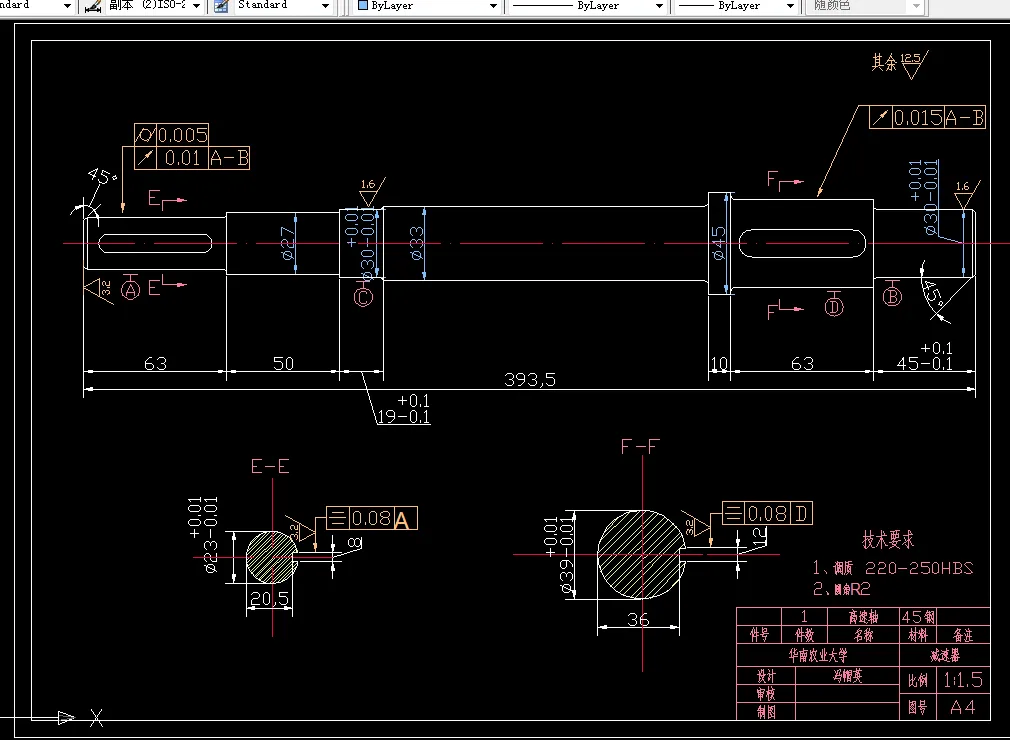Select the ø45 diameter dimension

coord(718,243)
